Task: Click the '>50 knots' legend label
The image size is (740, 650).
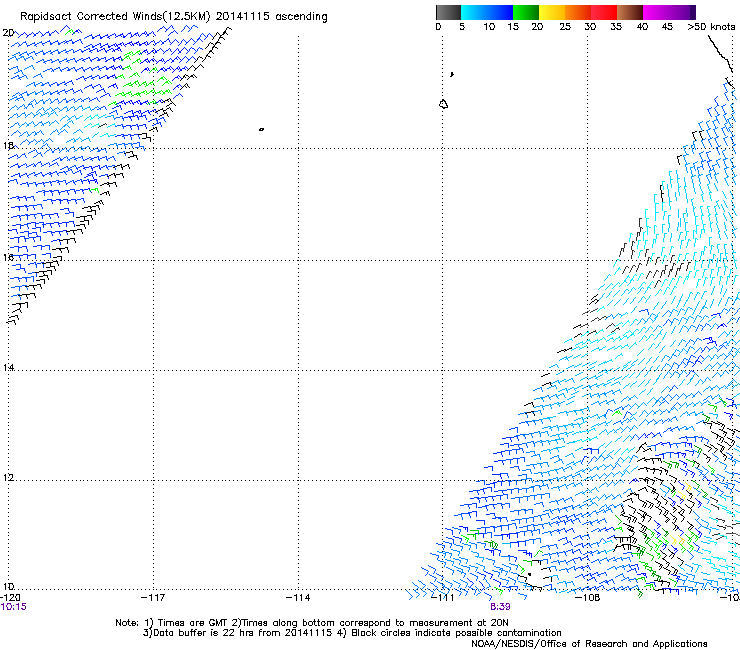Action: point(711,27)
